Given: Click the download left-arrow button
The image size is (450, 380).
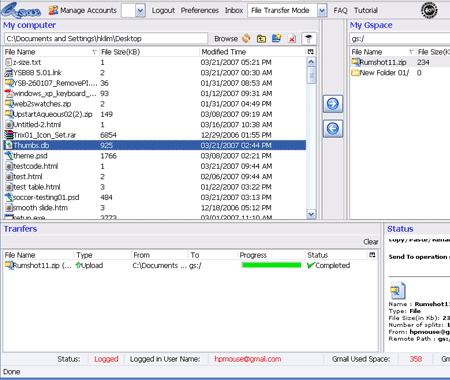Looking at the screenshot, I should (333, 128).
